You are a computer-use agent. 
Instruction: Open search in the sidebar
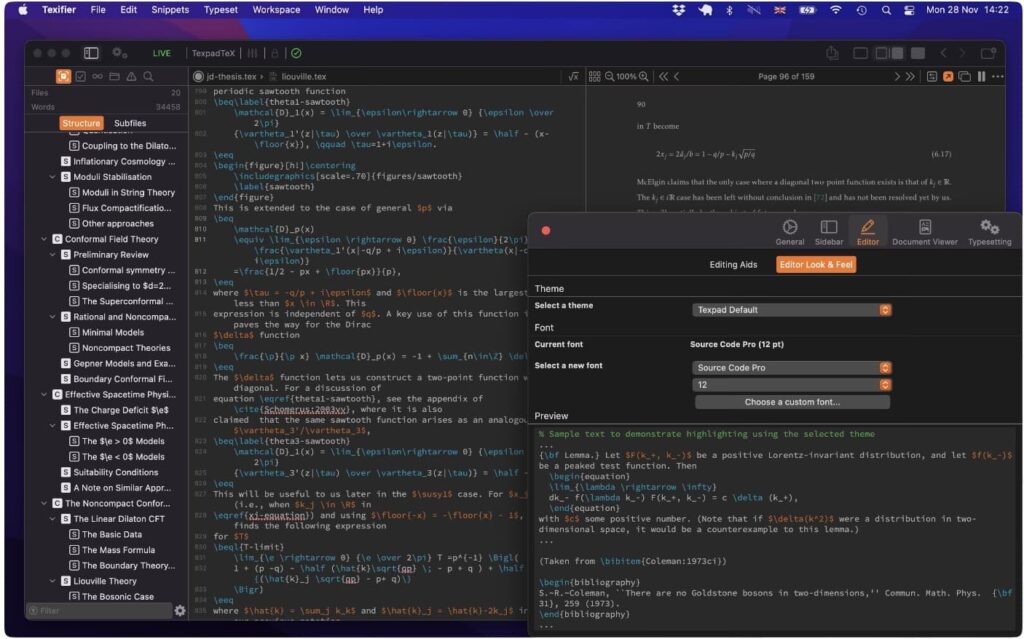(147, 77)
